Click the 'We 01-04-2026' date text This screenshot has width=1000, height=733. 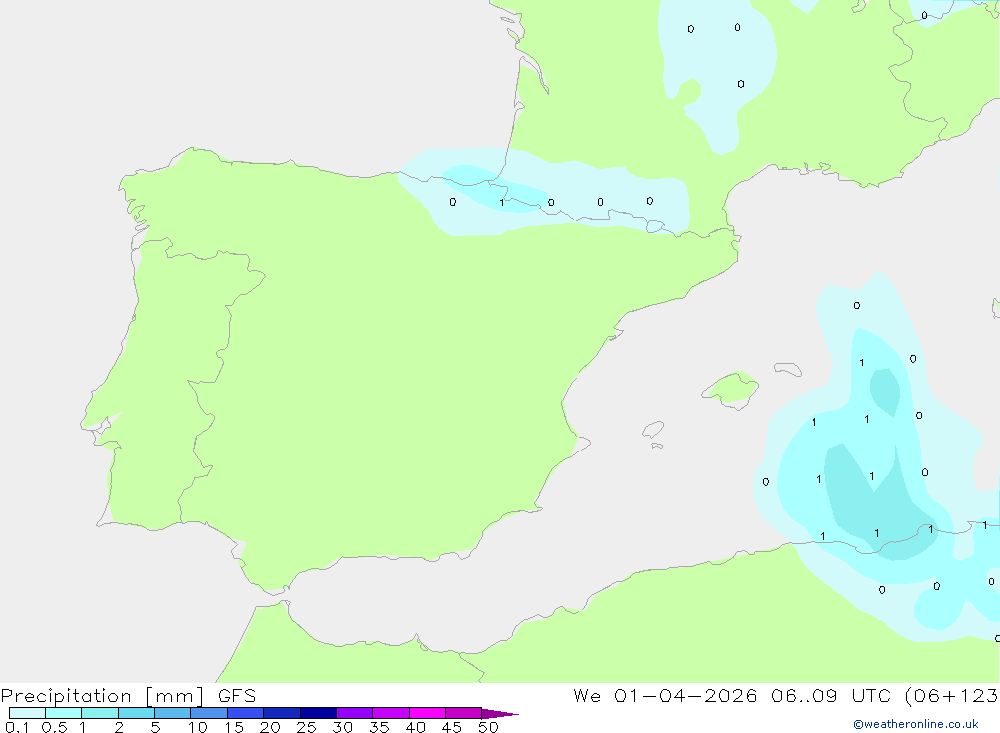[665, 696]
